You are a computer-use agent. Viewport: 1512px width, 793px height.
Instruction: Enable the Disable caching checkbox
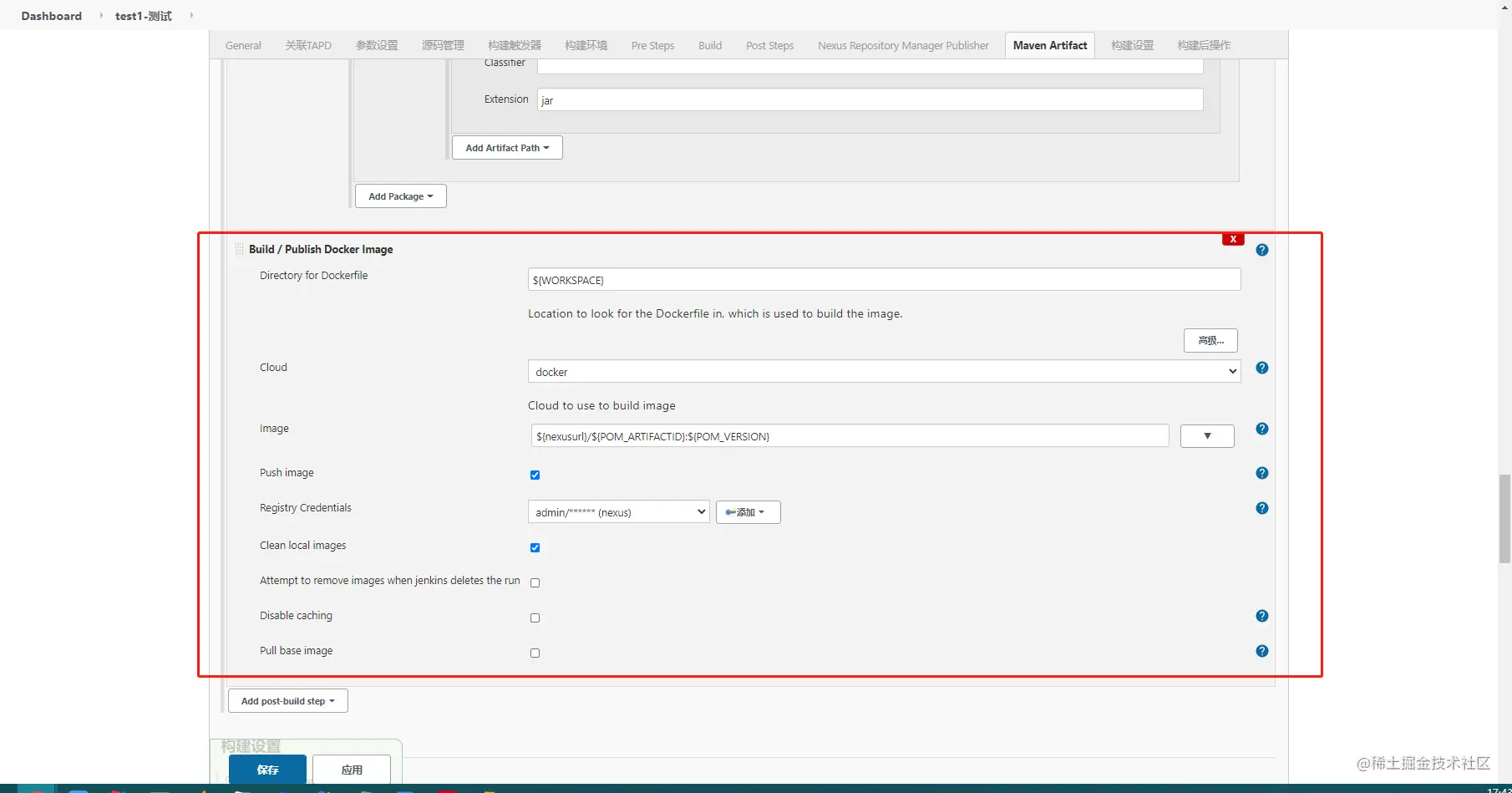click(535, 618)
